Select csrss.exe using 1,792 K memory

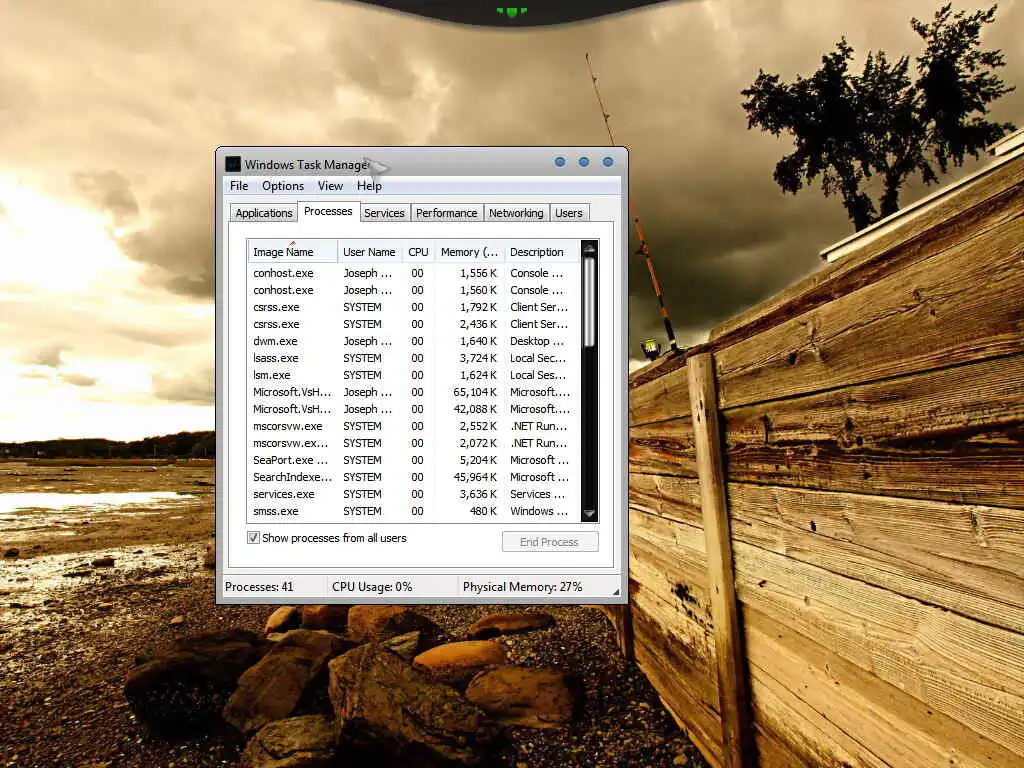click(413, 307)
